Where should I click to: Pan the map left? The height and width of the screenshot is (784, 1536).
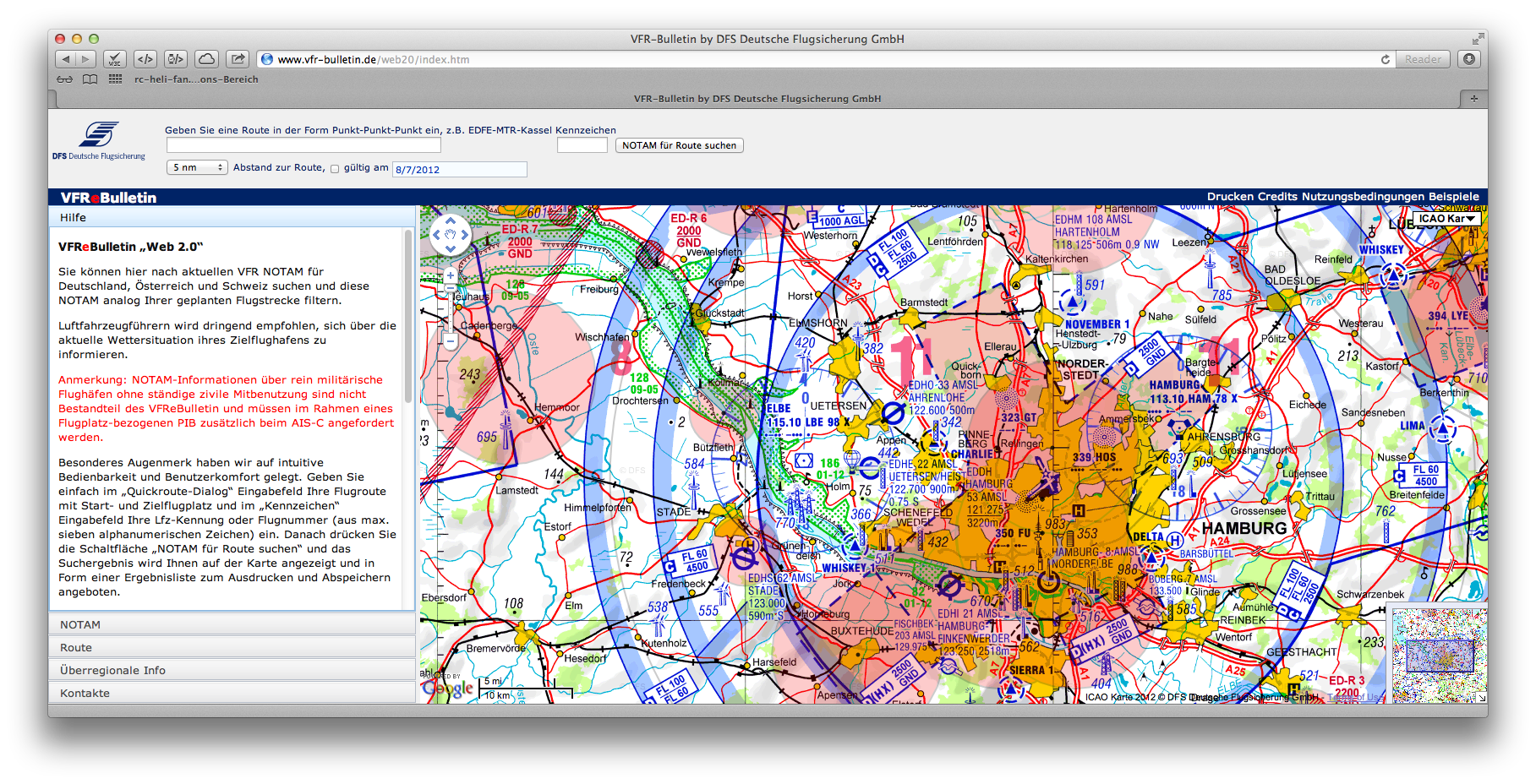[436, 234]
